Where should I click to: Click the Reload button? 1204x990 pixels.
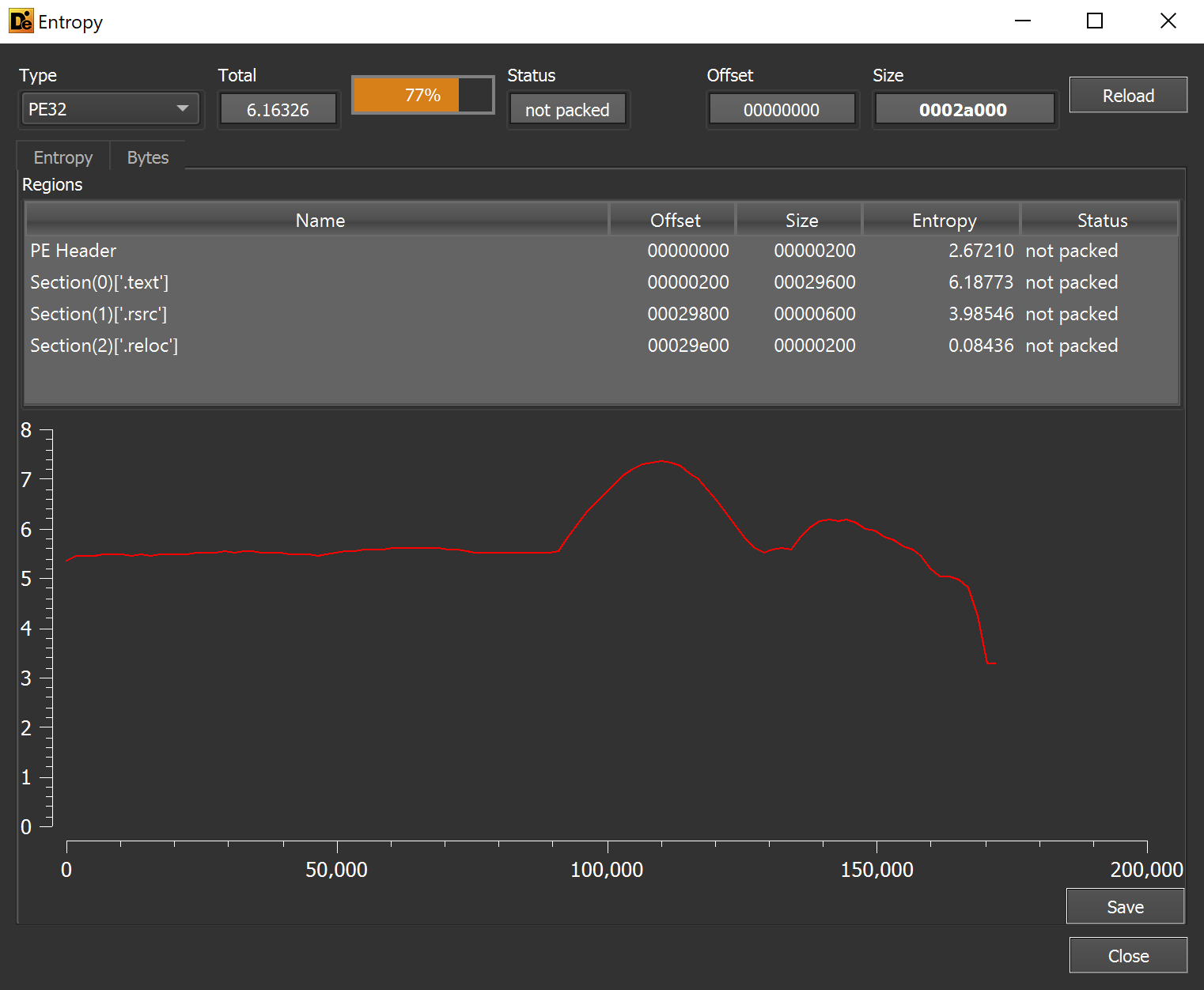click(x=1128, y=96)
